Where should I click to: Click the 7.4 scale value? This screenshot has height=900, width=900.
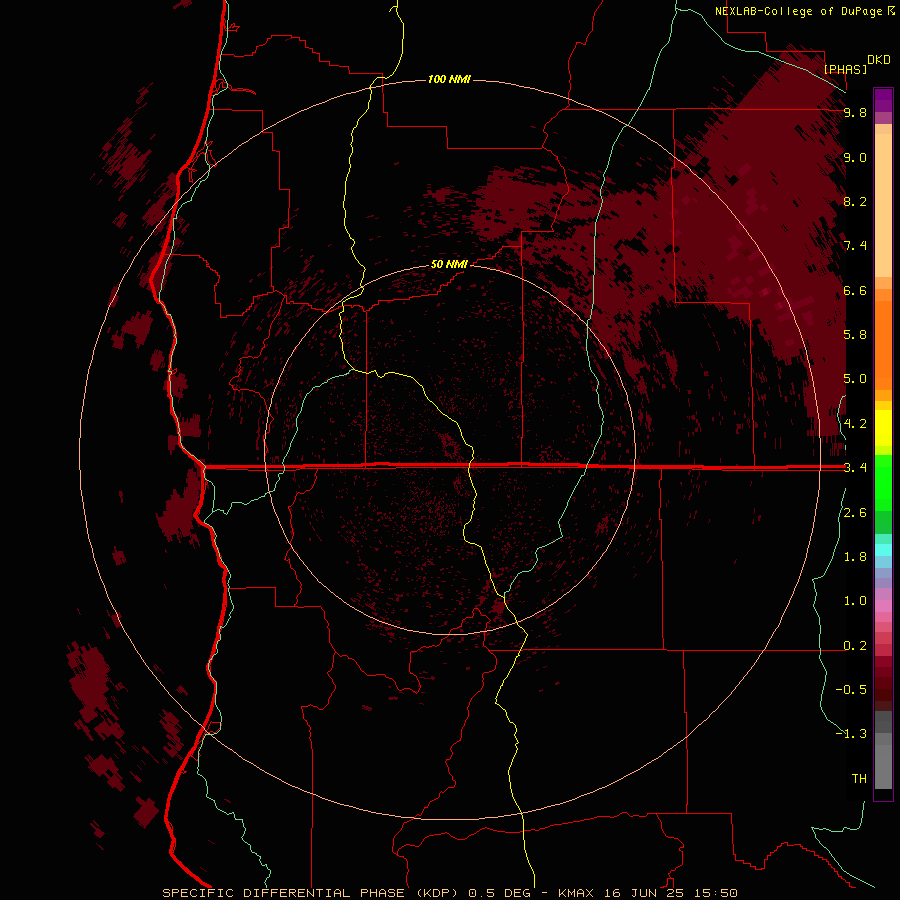click(x=855, y=246)
